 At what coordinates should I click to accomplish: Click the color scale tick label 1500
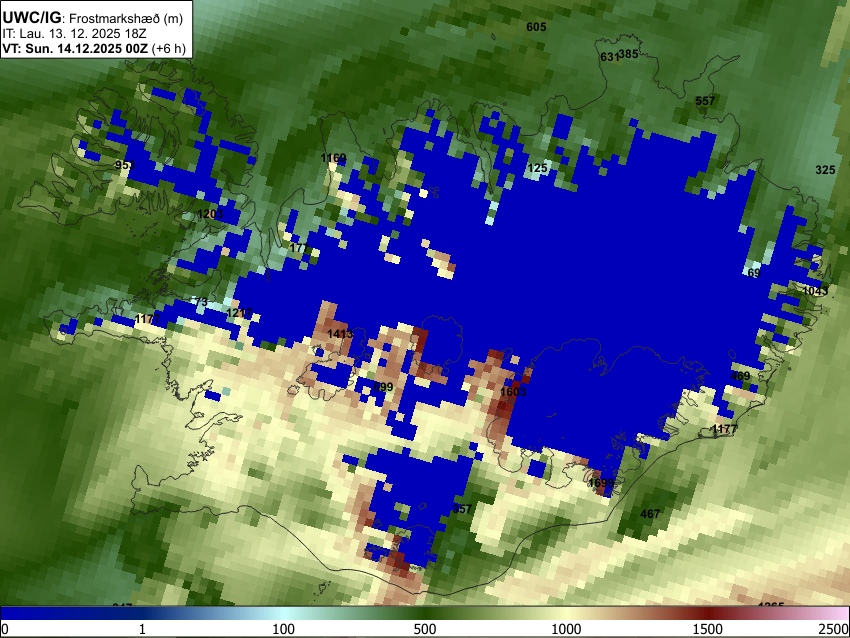[x=708, y=629]
